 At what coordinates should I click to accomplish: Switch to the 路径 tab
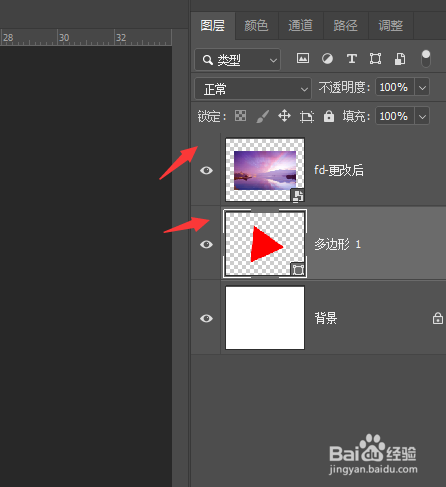pyautogui.click(x=346, y=26)
